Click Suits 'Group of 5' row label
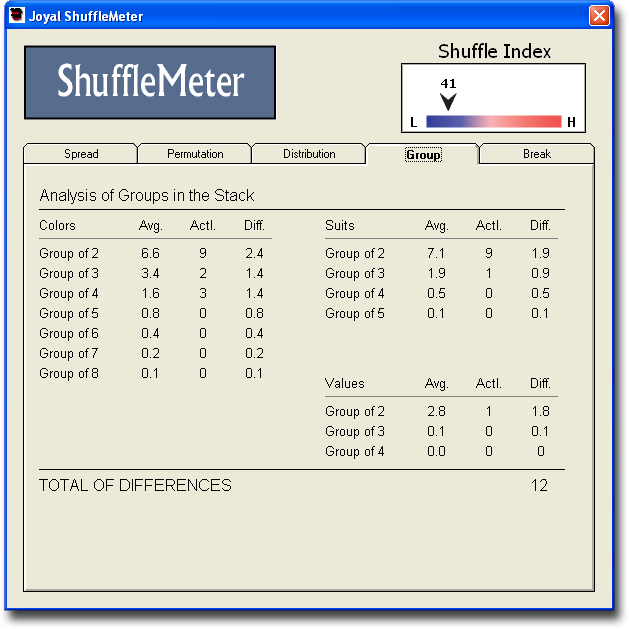The image size is (629, 629). (x=355, y=314)
